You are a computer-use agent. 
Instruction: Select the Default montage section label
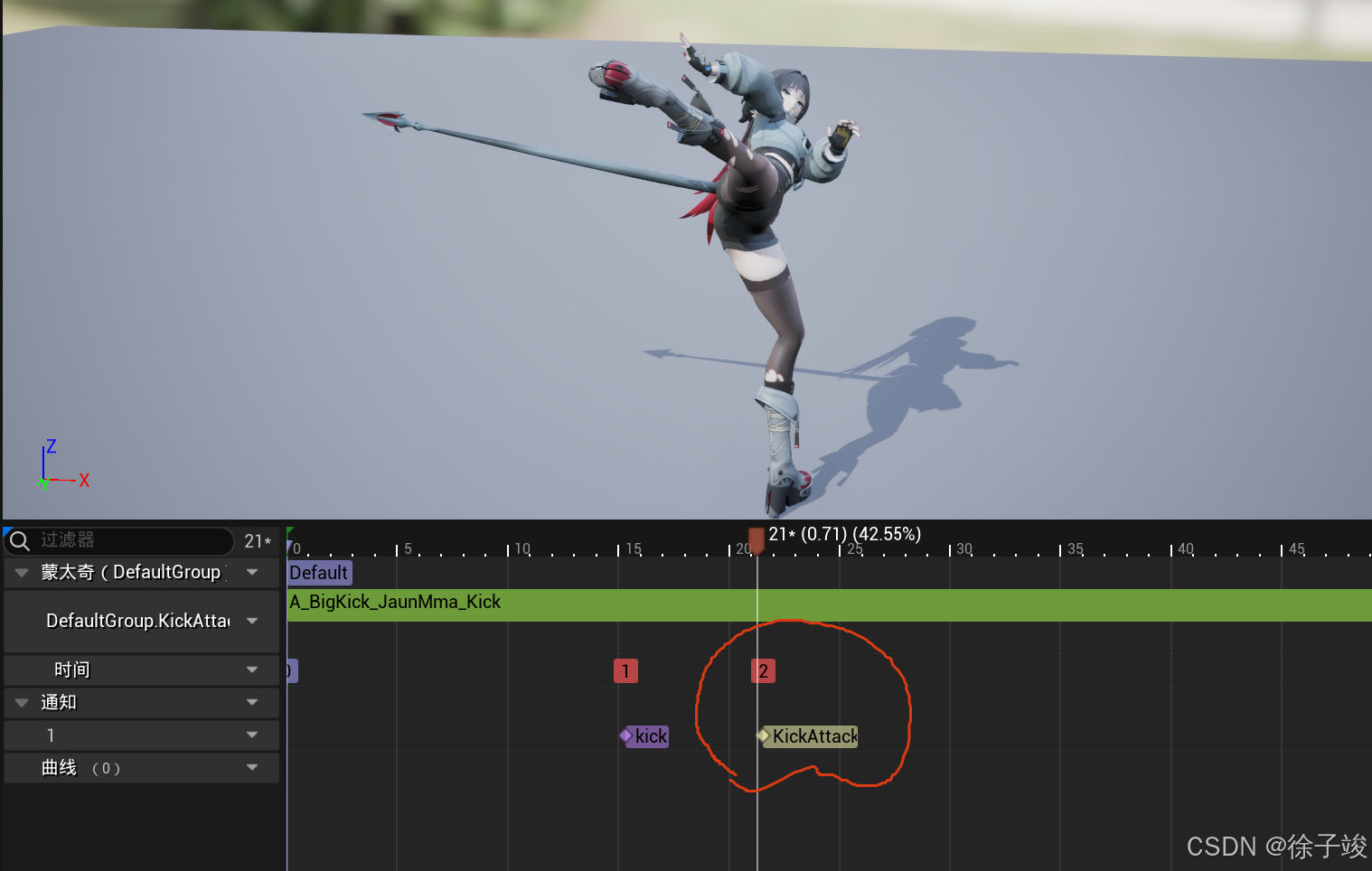coord(319,573)
